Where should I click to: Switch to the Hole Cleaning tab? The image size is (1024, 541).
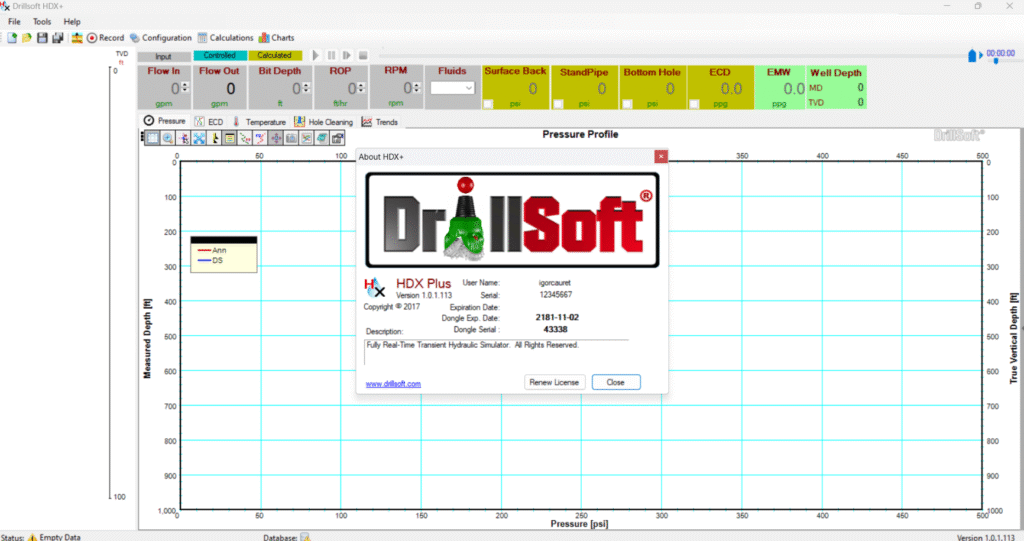(323, 122)
